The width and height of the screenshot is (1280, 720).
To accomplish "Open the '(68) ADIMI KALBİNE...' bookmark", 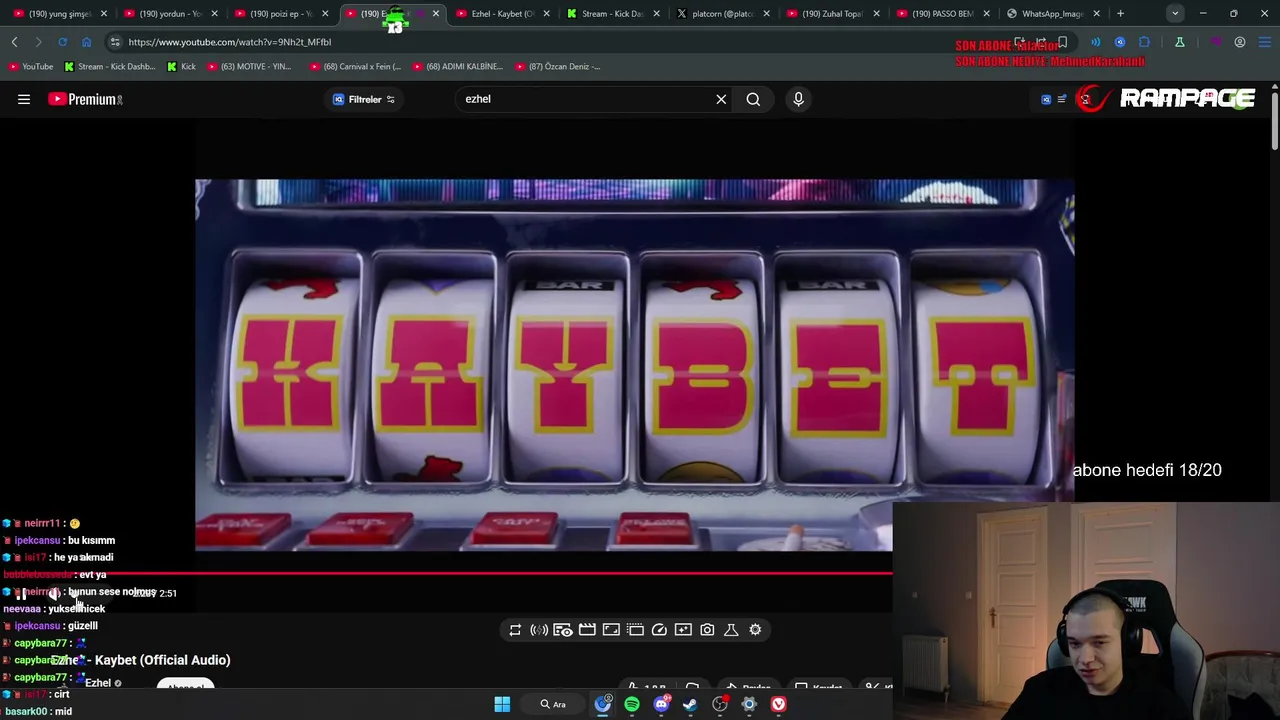I will [x=457, y=66].
